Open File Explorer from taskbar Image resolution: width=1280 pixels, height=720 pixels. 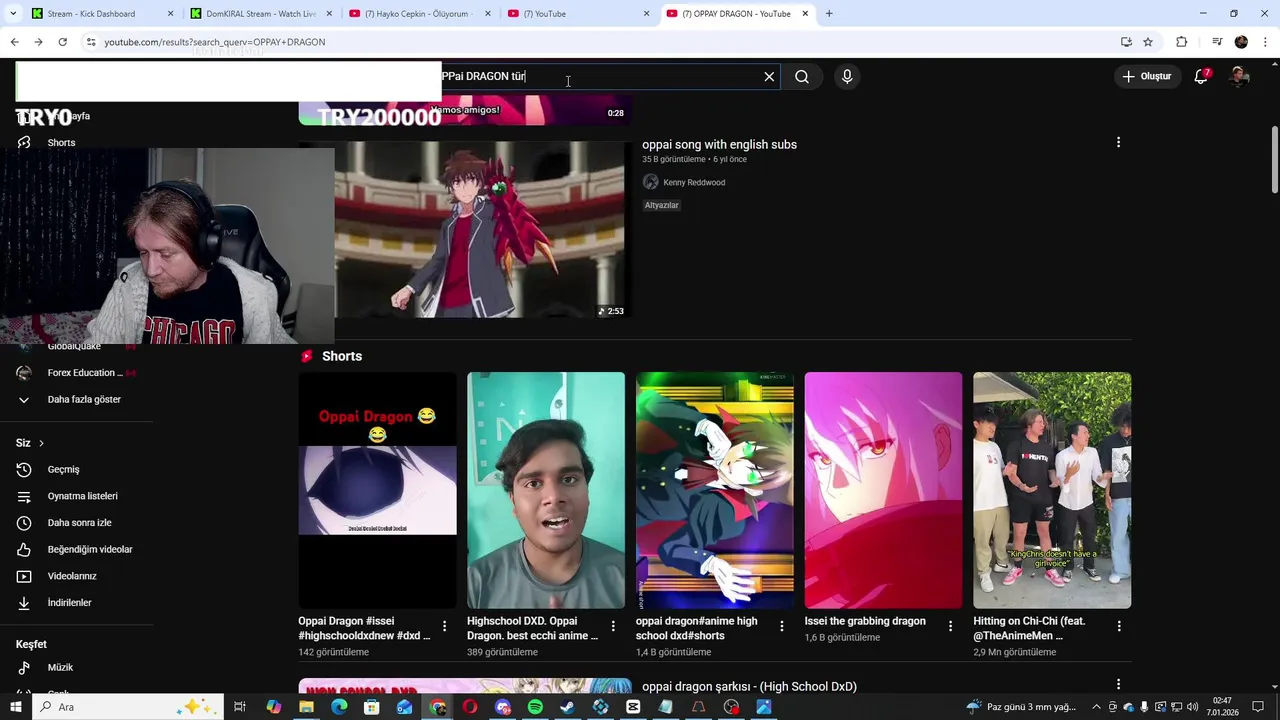pyautogui.click(x=306, y=707)
